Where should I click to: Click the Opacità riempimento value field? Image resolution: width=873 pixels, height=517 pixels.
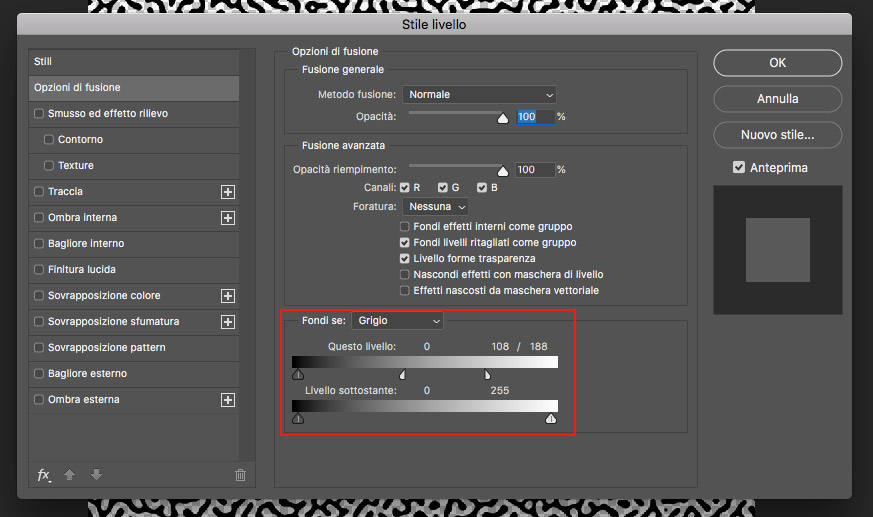click(x=535, y=170)
